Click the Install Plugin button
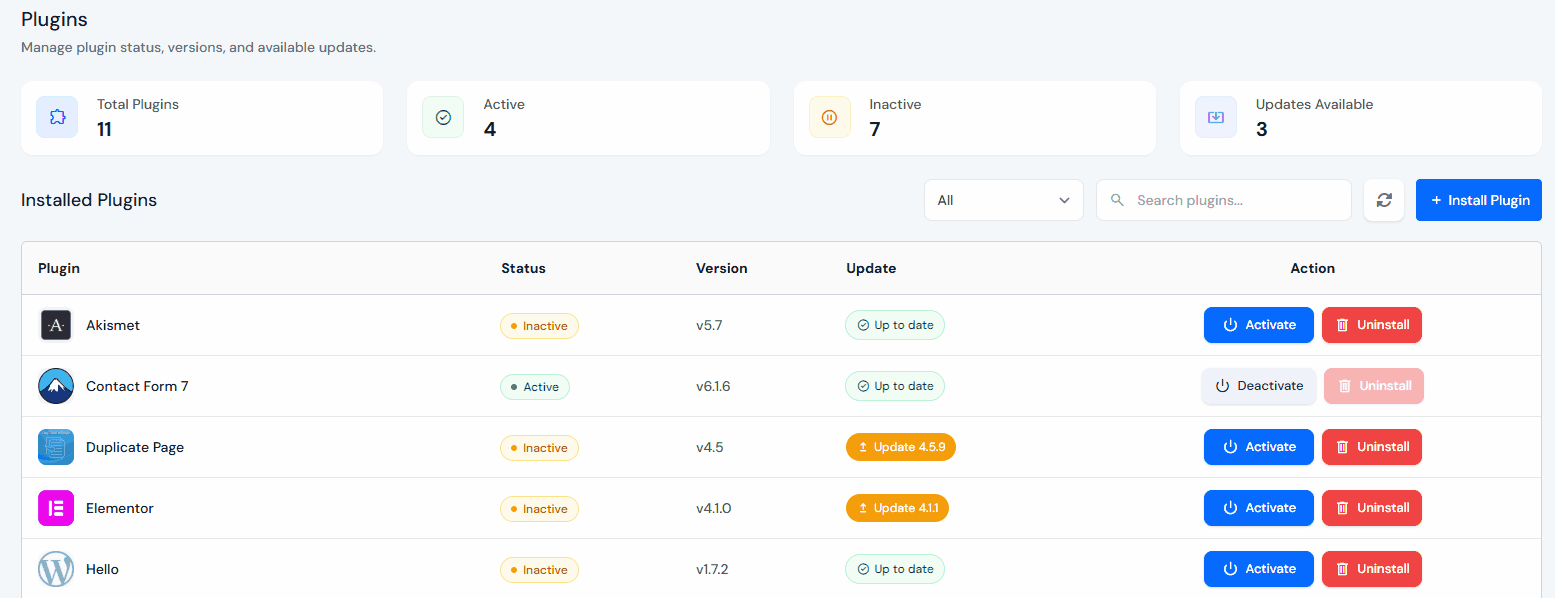 tap(1479, 200)
